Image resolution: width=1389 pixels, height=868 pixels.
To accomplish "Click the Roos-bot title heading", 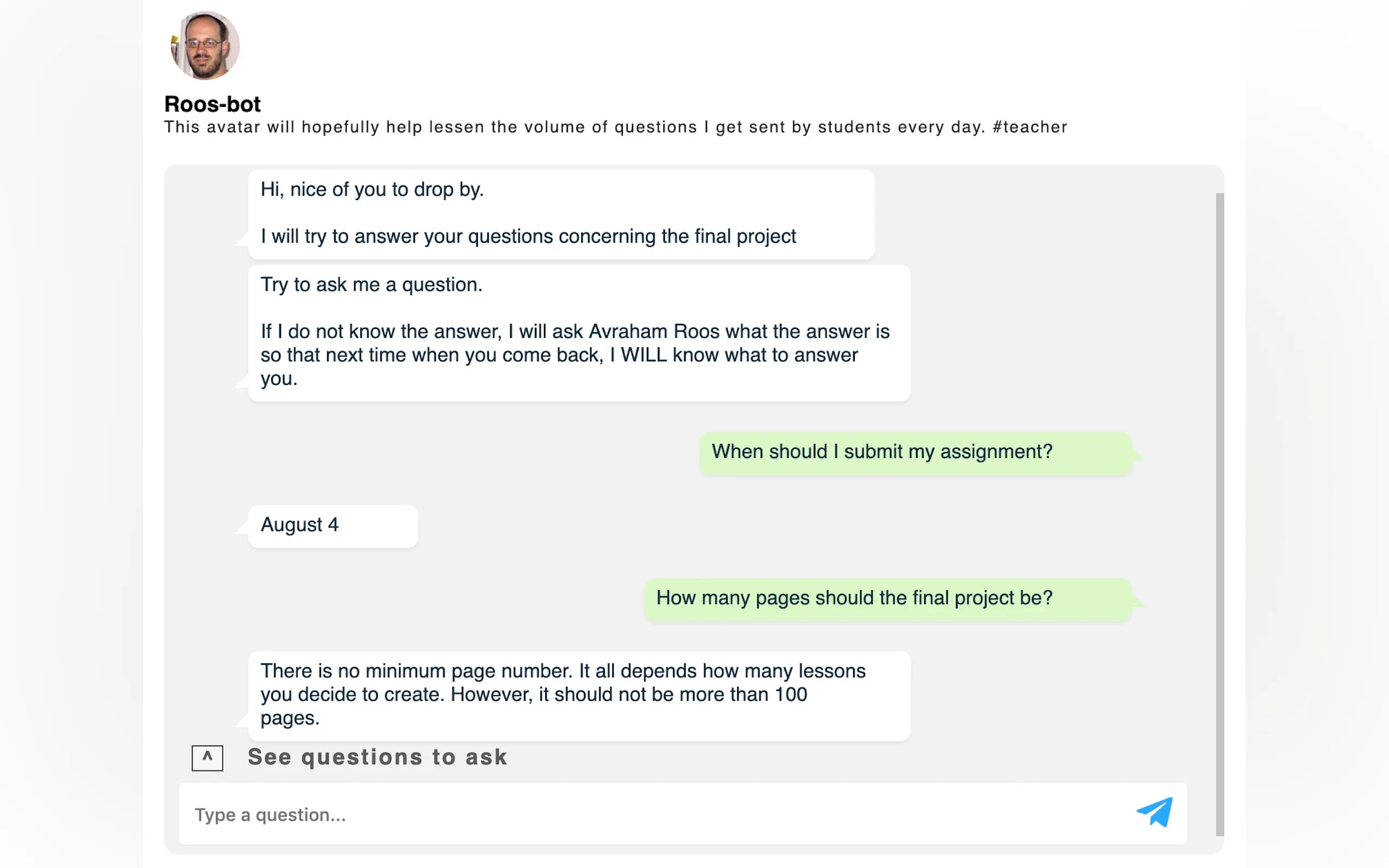I will (213, 104).
